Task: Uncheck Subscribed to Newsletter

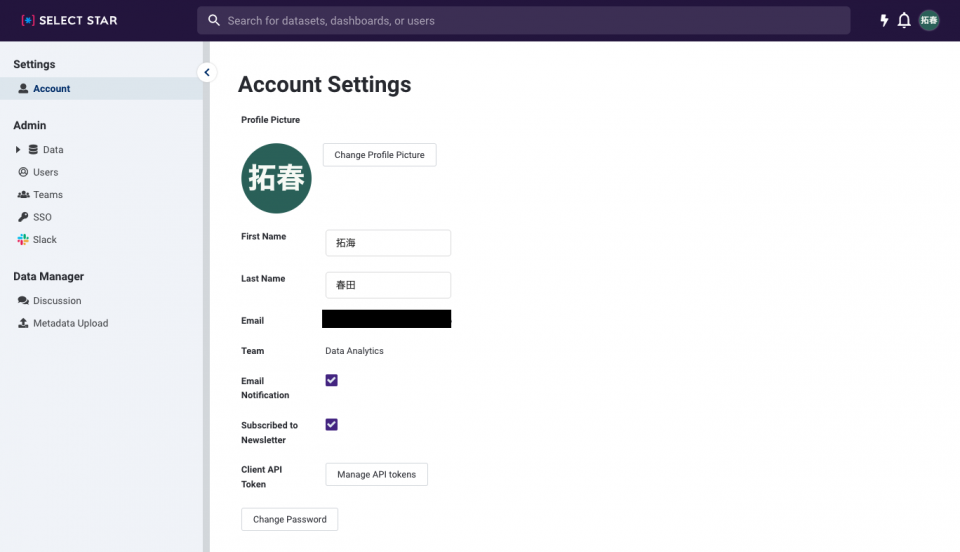Action: point(331,424)
